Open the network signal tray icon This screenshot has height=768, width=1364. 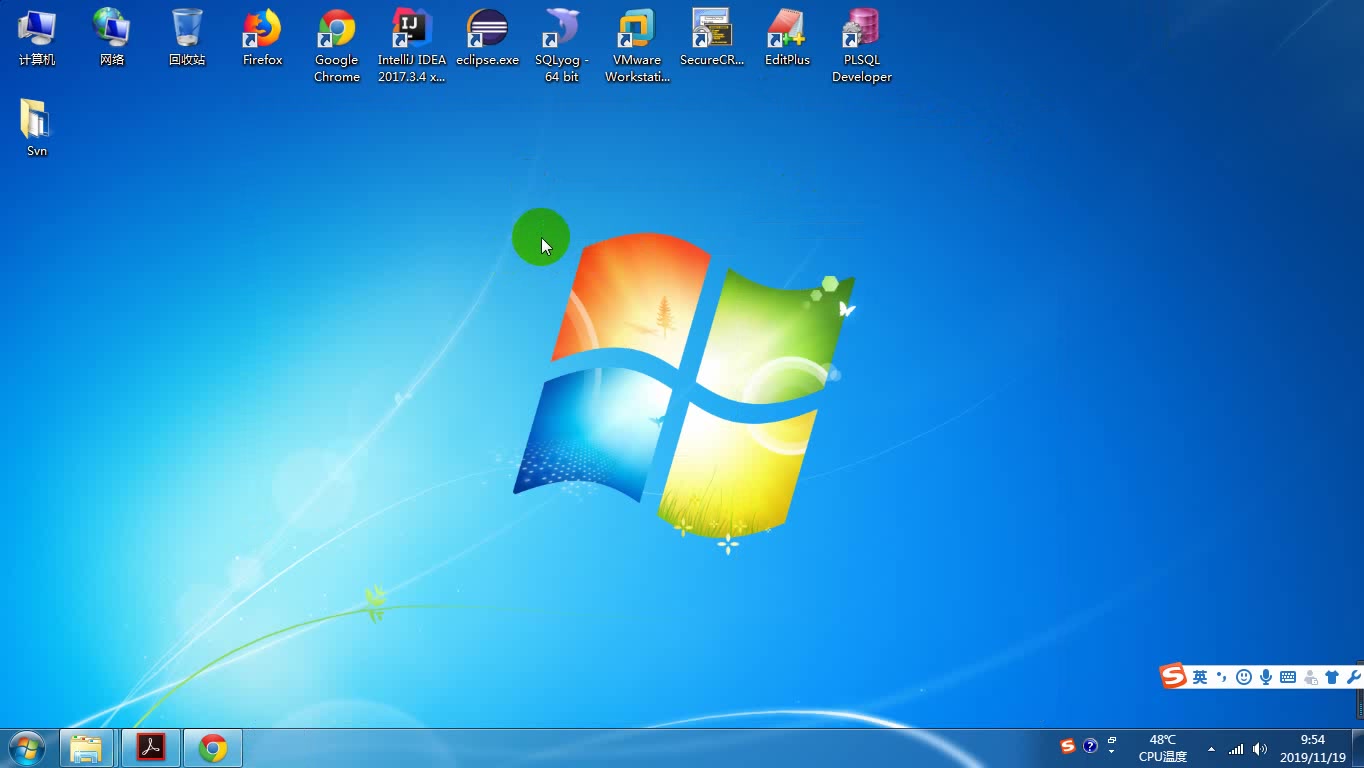[x=1237, y=749]
